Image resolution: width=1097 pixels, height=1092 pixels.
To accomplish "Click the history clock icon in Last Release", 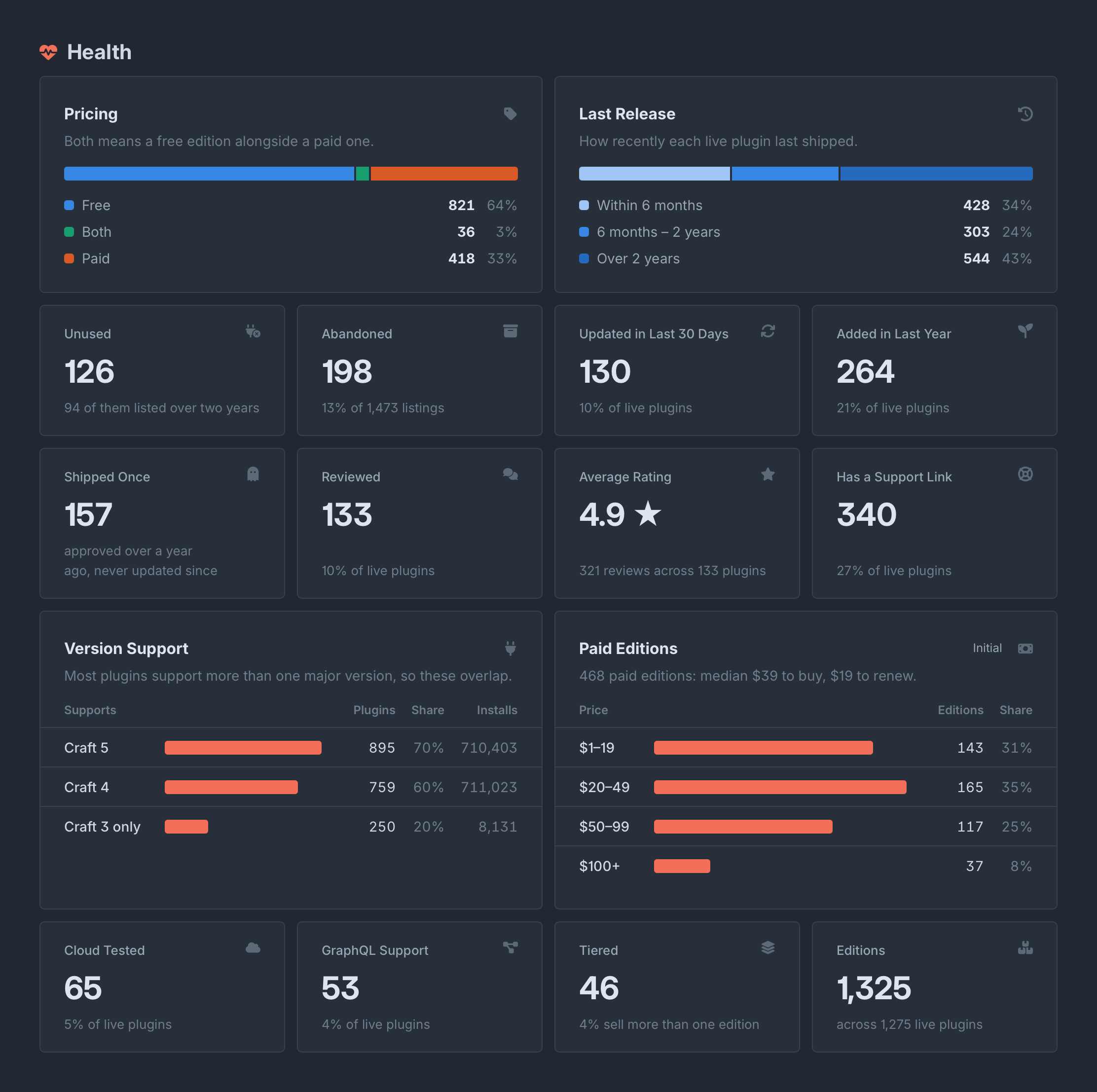I will tap(1025, 113).
